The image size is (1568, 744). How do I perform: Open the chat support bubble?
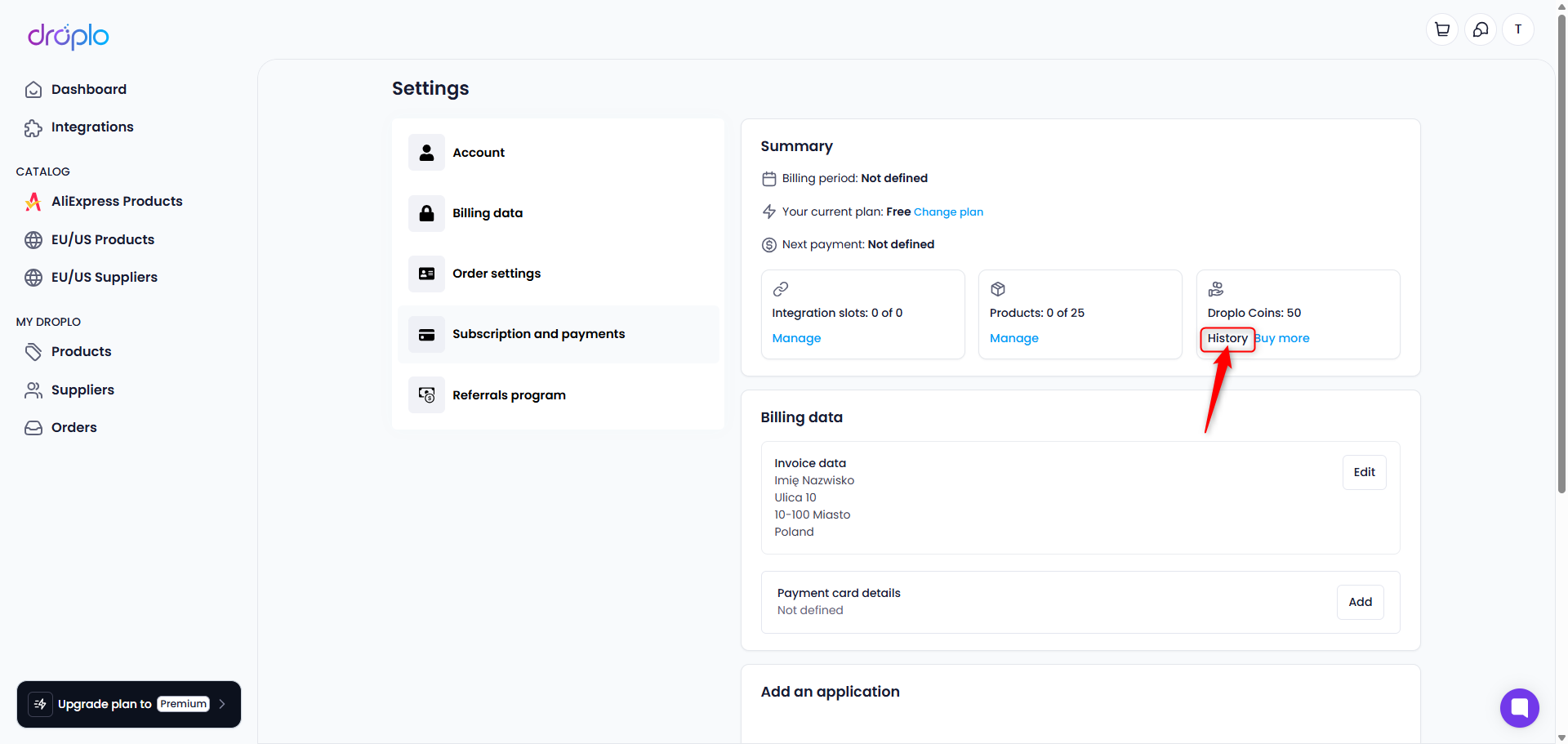point(1520,708)
